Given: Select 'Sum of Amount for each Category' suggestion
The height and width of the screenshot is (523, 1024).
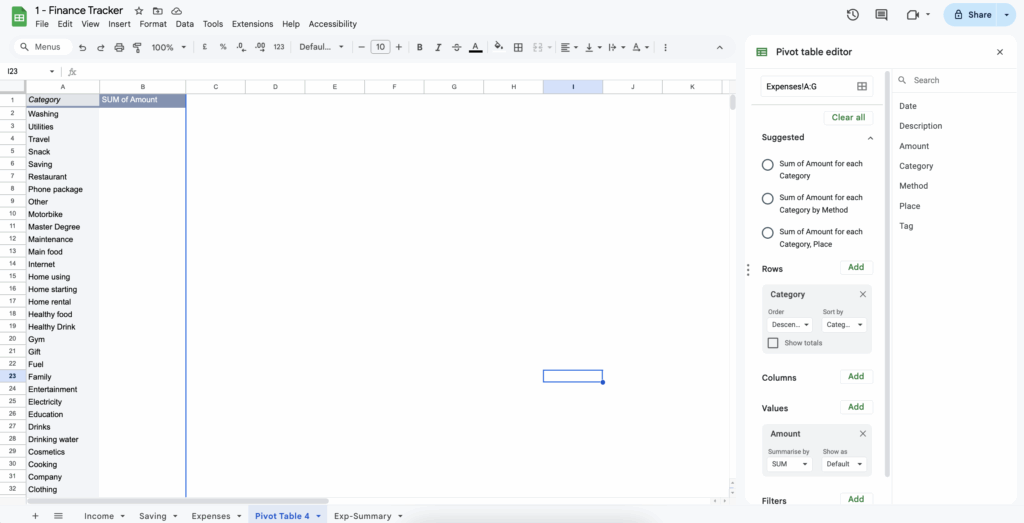Looking at the screenshot, I should click(x=768, y=165).
